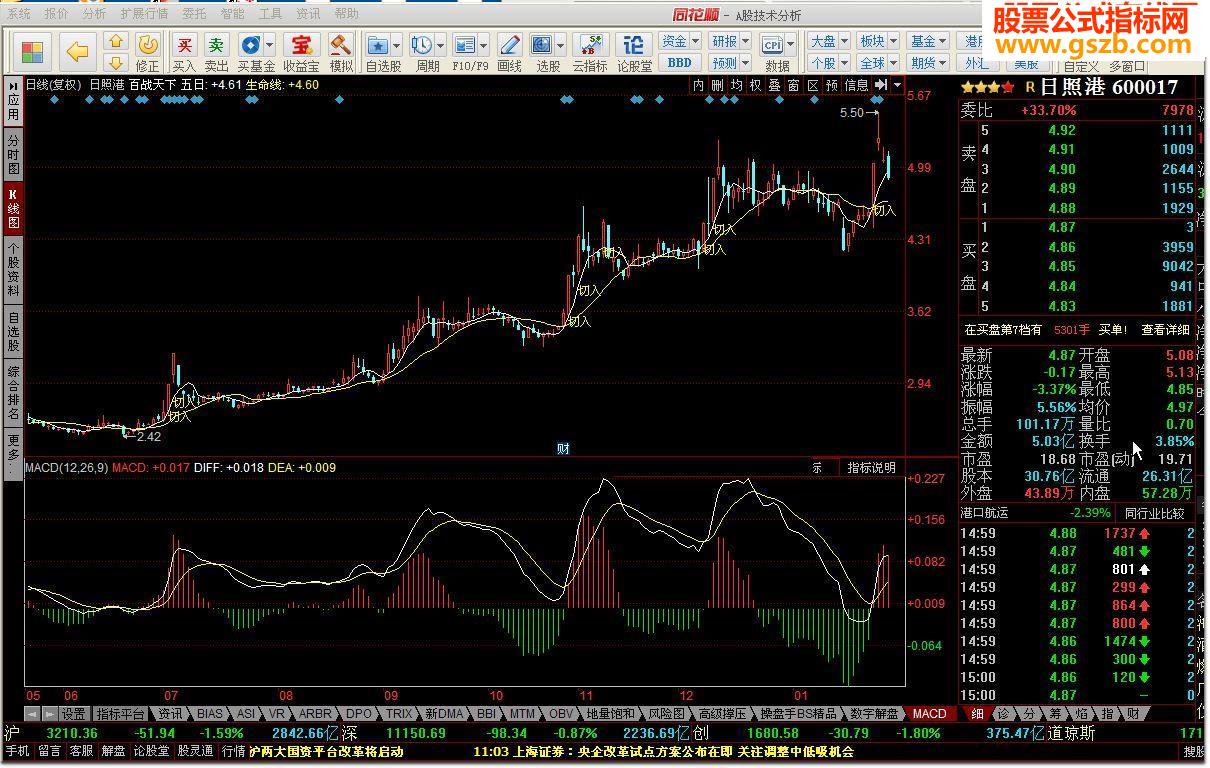Open the 收益宝 icon
1210x768 pixels.
point(300,52)
